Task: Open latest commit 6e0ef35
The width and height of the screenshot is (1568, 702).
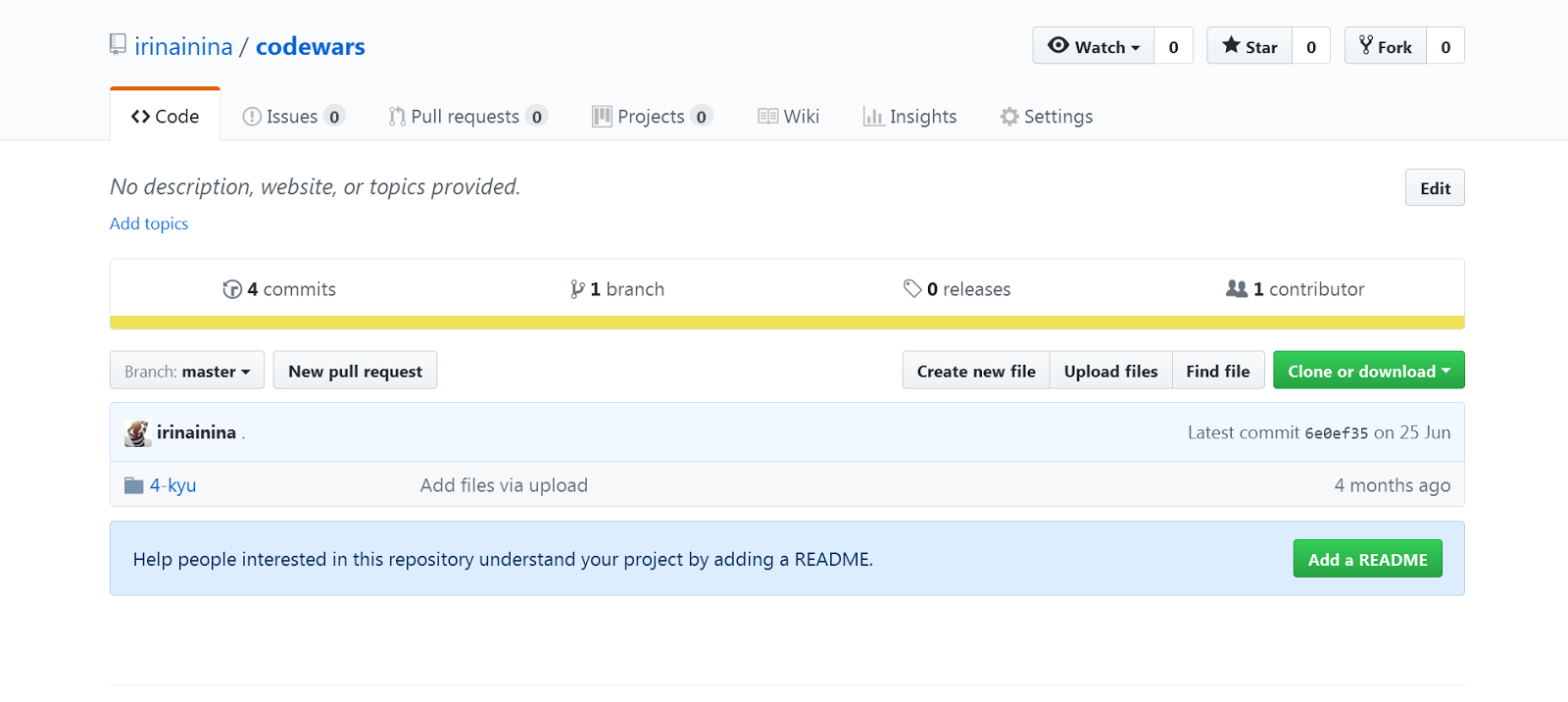Action: tap(1336, 433)
